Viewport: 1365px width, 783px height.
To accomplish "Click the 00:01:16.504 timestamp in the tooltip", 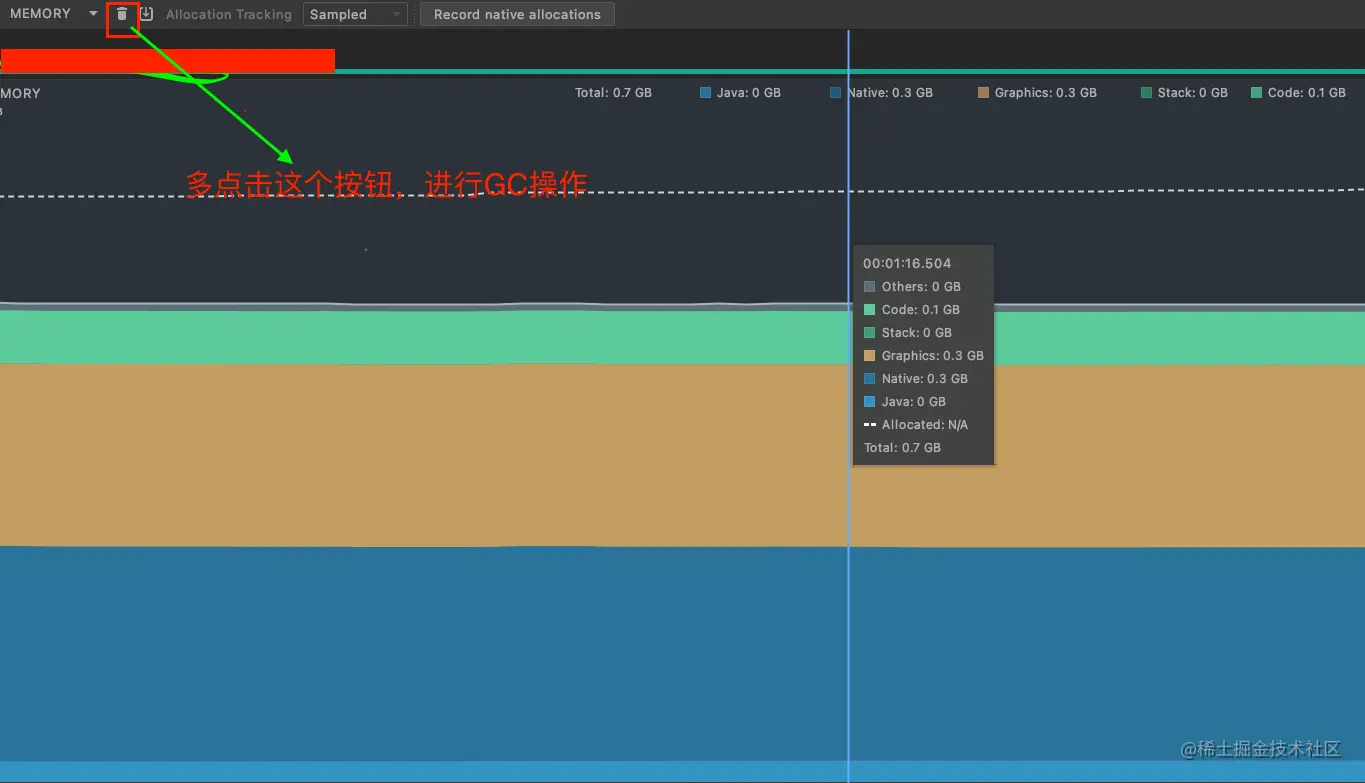I will 907,263.
